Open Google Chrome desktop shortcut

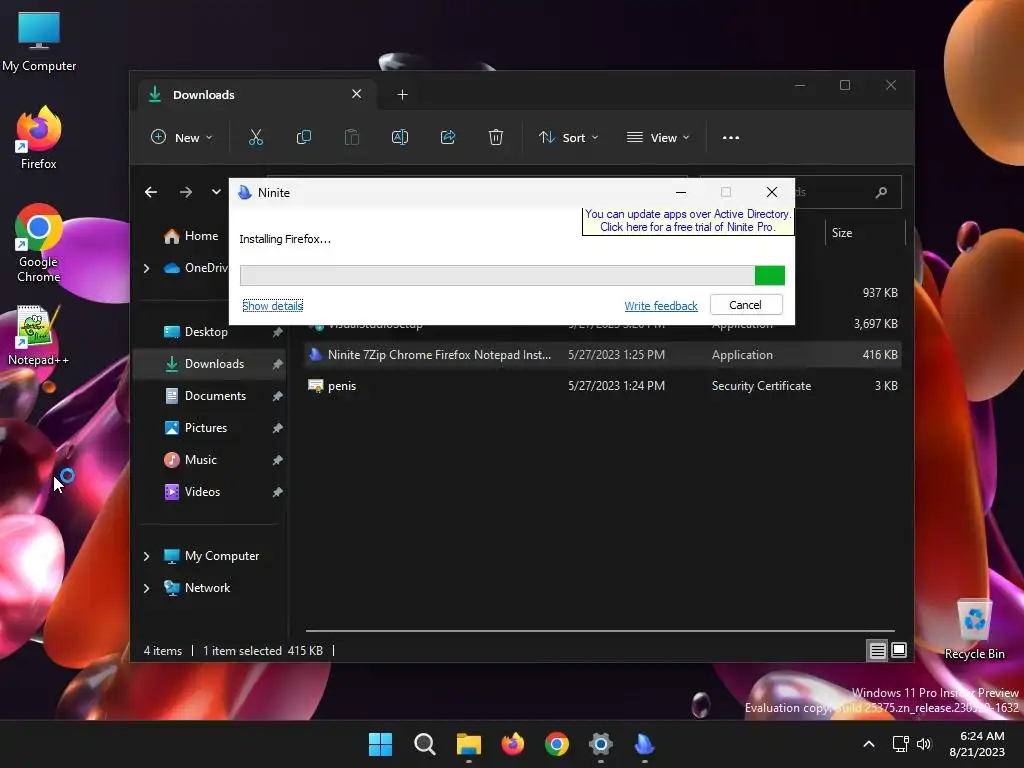39,244
